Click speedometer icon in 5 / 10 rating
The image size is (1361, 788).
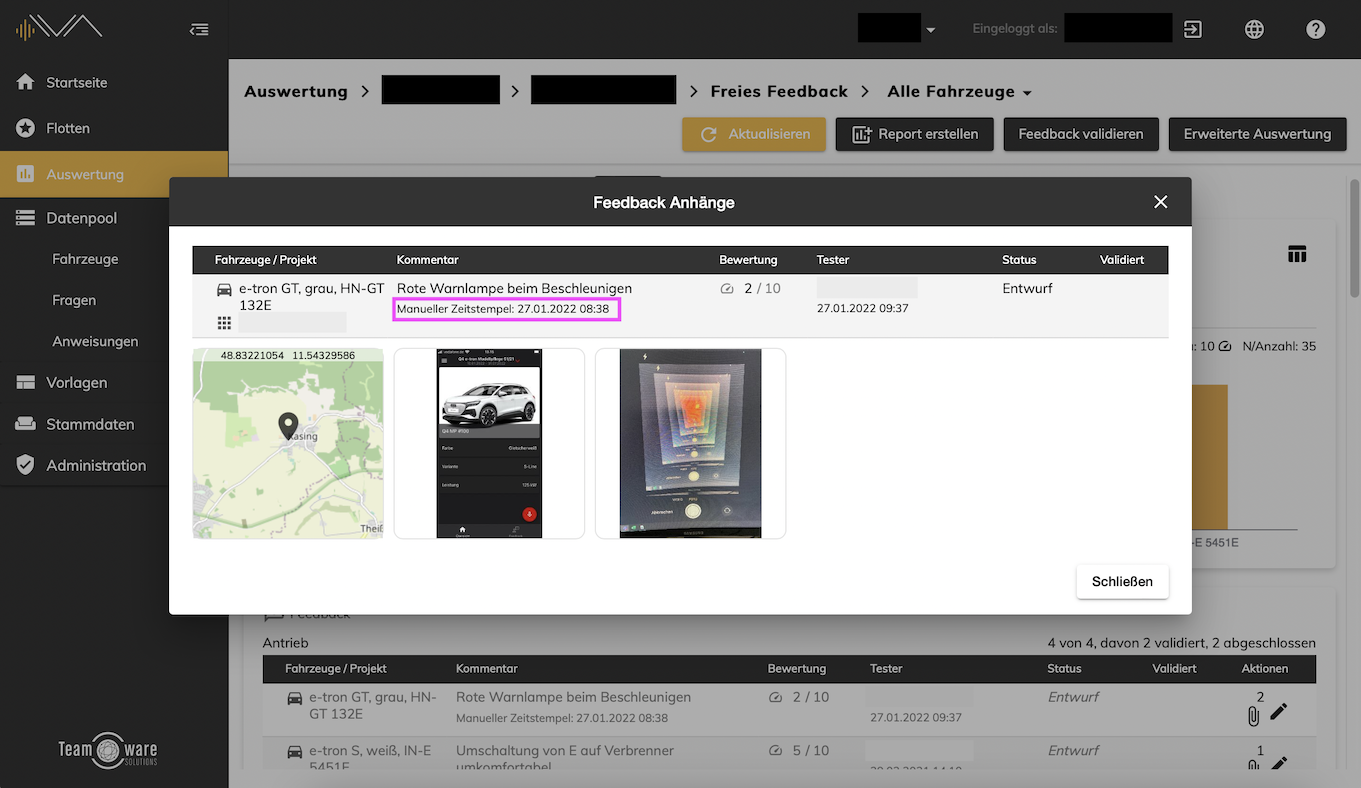775,751
